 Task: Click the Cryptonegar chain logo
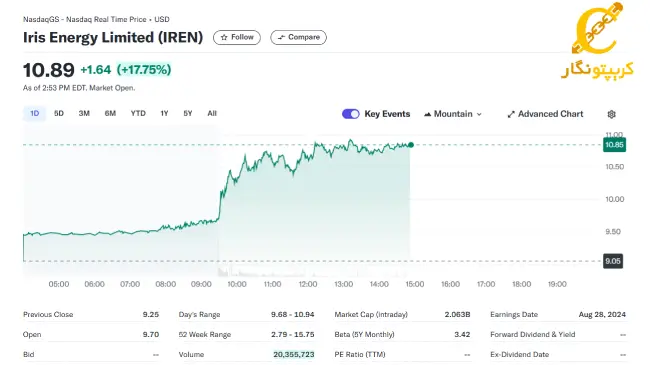pos(597,28)
